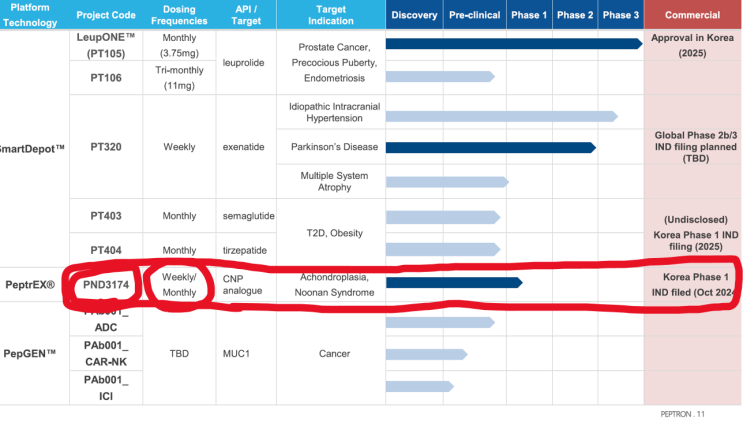This screenshot has width=743, height=426.
Task: Click the LeupONE dark blue progress bar
Action: [x=514, y=44]
